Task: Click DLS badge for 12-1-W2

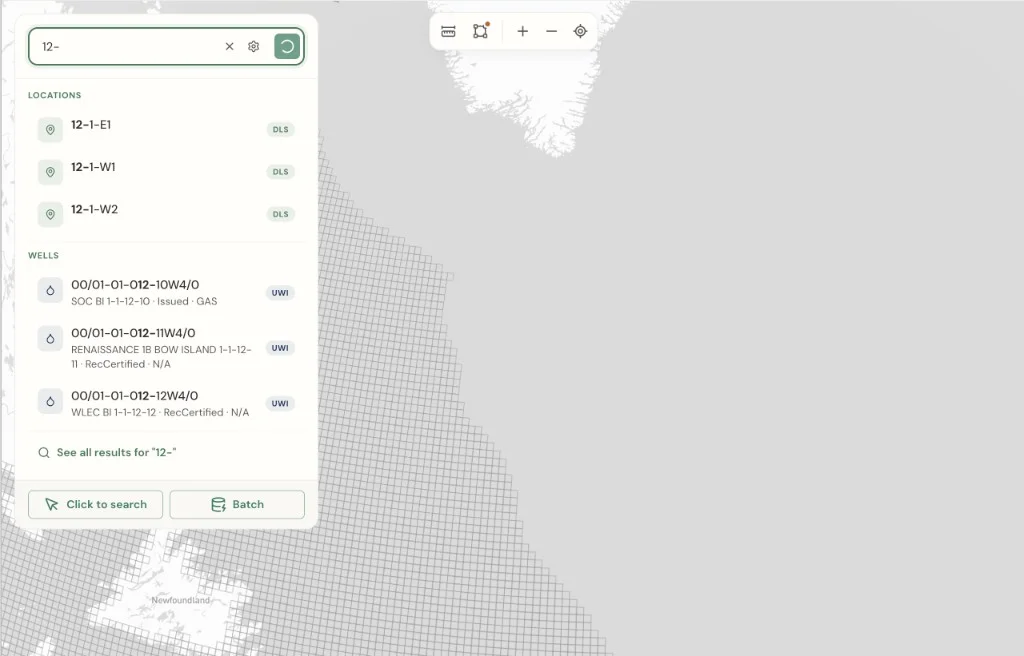Action: click(x=280, y=214)
